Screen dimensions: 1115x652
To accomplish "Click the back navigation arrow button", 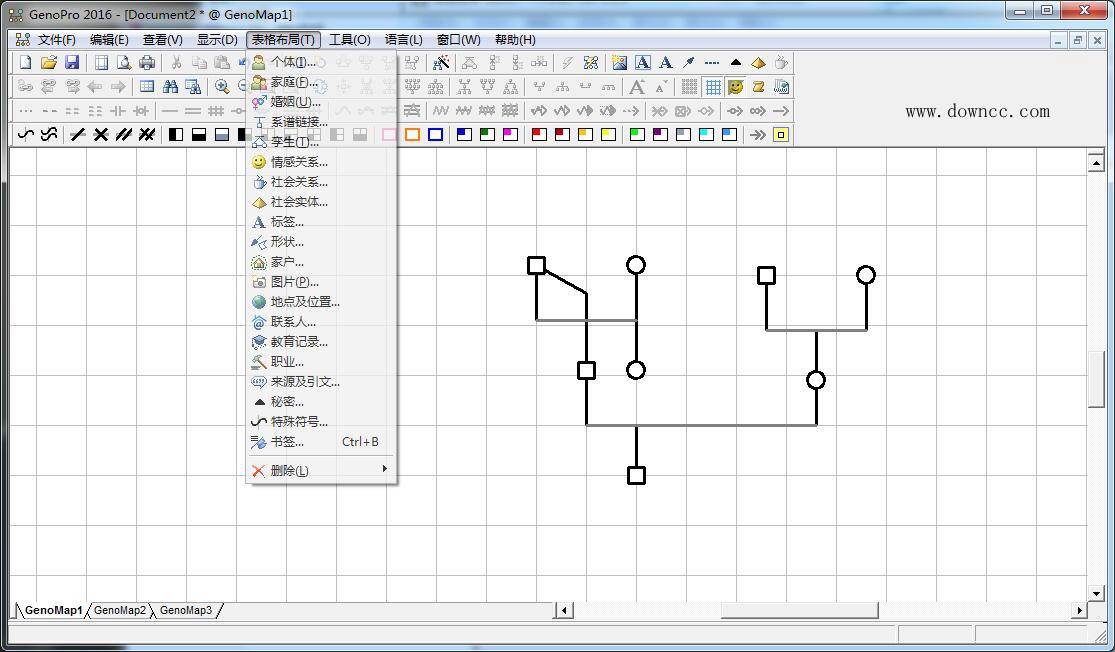I will (x=95, y=86).
